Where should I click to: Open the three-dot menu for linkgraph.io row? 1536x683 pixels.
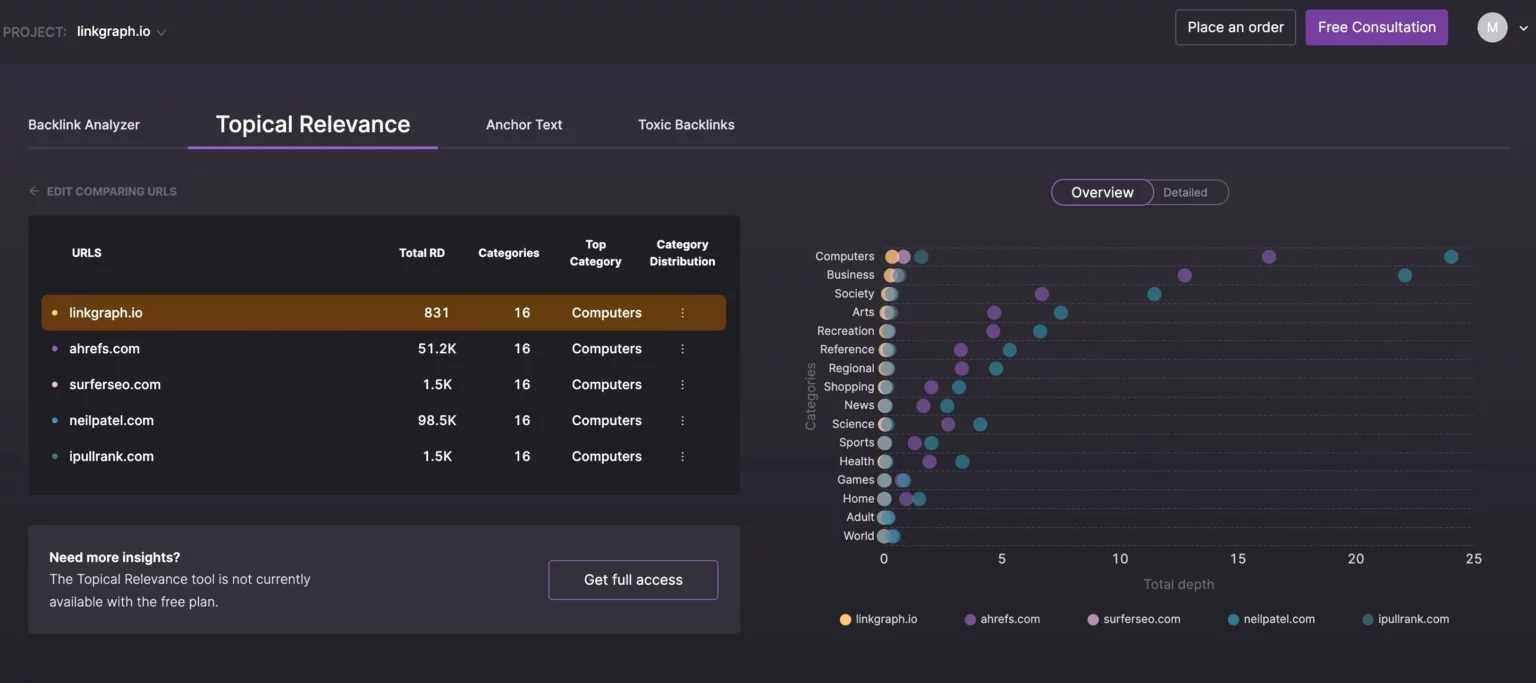coord(682,313)
